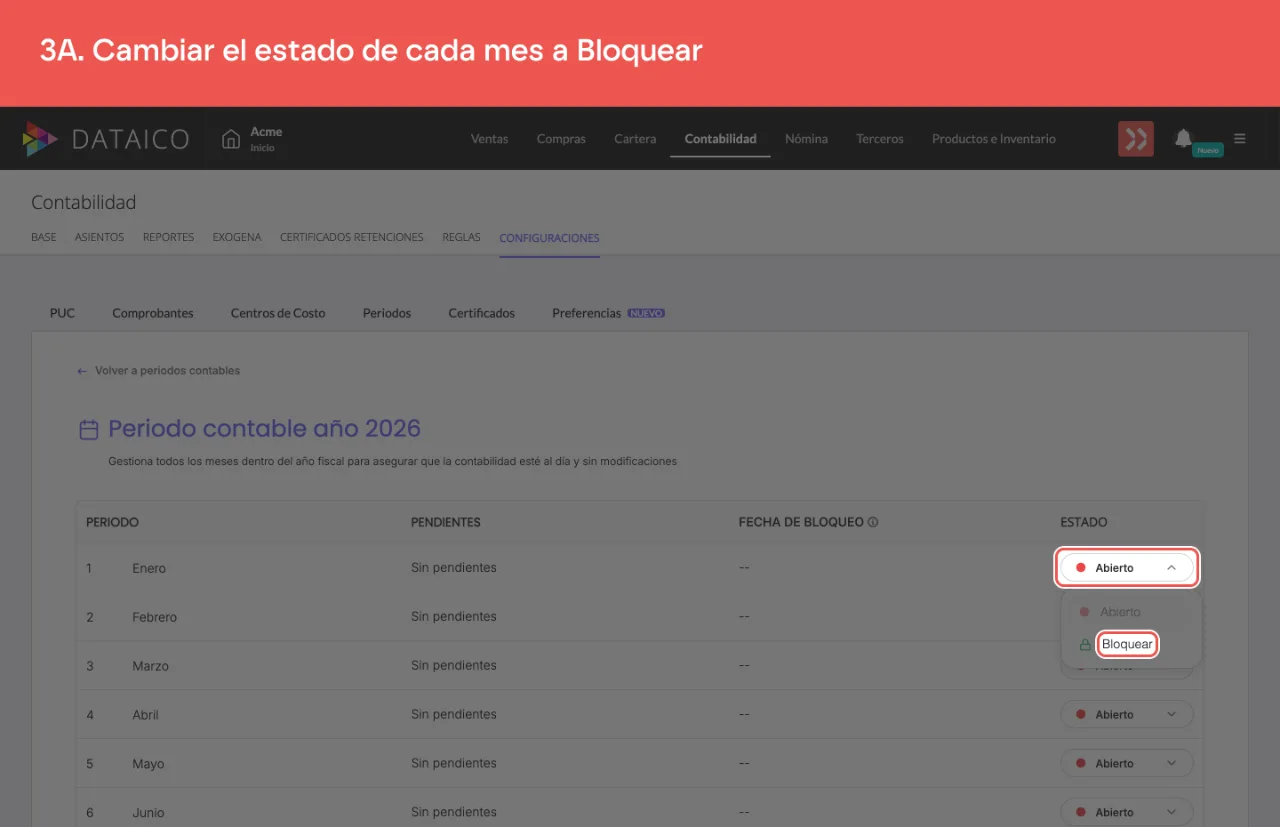The height and width of the screenshot is (827, 1280).
Task: Open the hamburger menu icon
Action: (1240, 139)
